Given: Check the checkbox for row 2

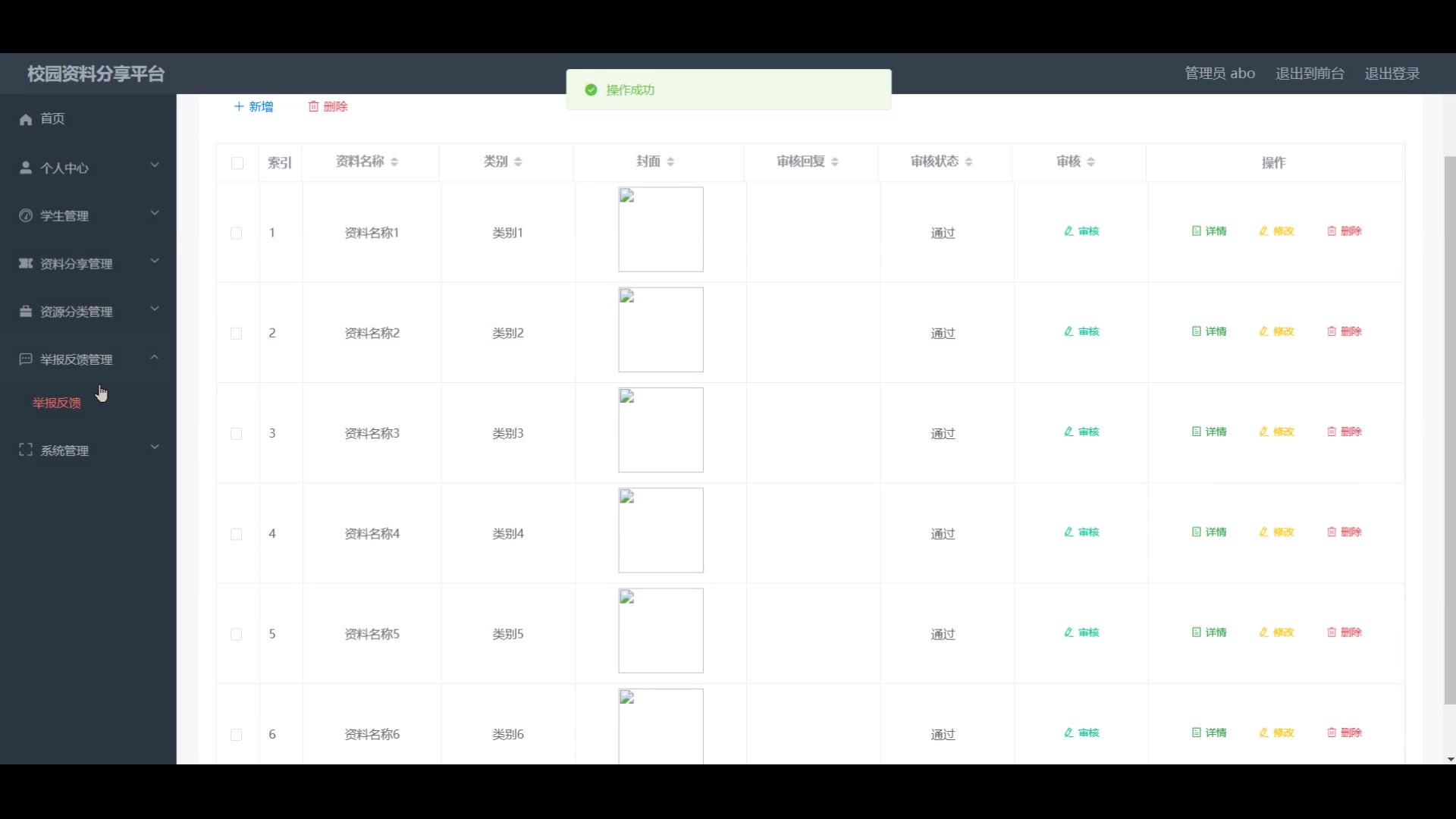Looking at the screenshot, I should pyautogui.click(x=237, y=334).
